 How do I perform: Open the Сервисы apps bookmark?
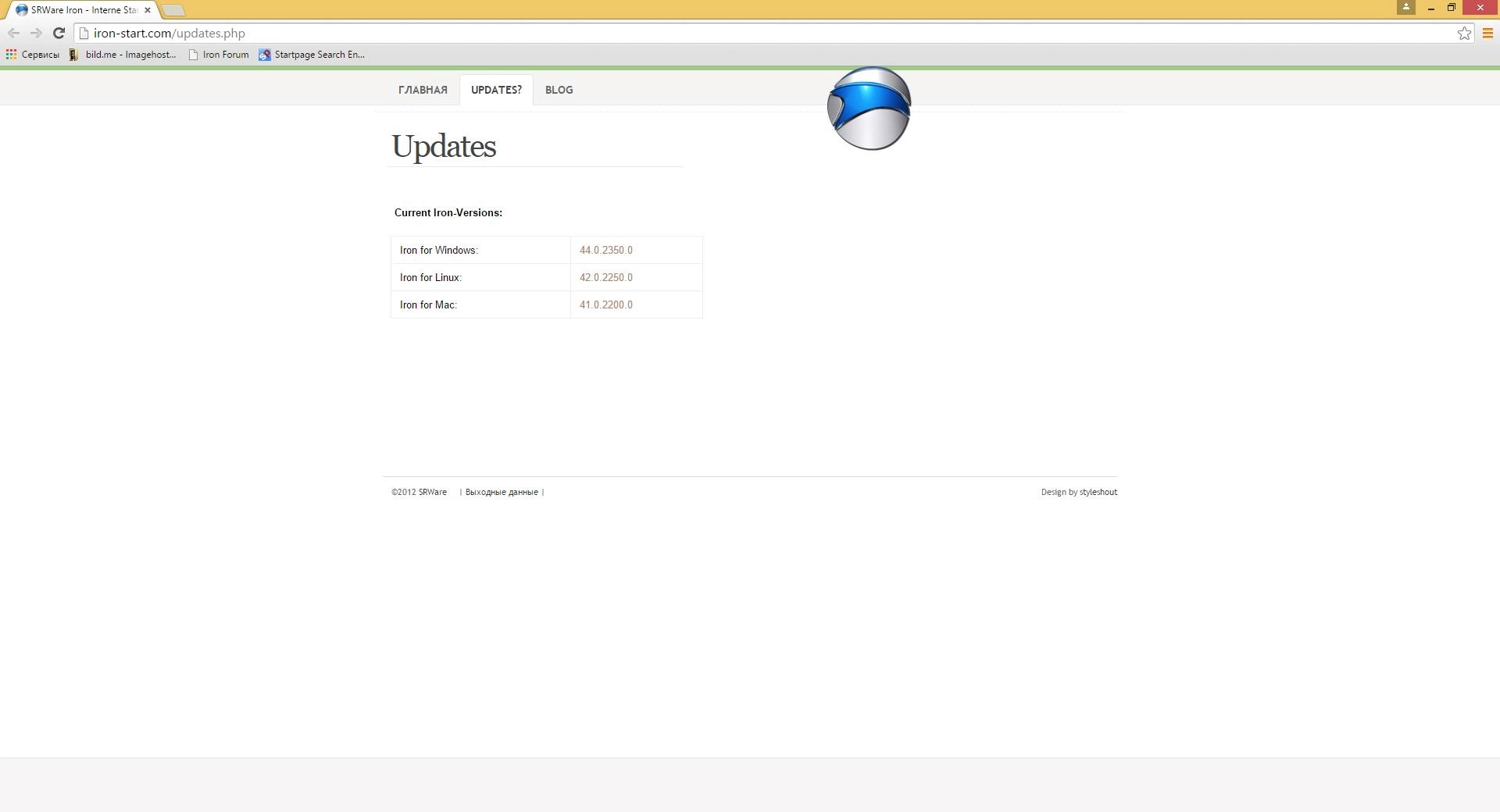(33, 55)
